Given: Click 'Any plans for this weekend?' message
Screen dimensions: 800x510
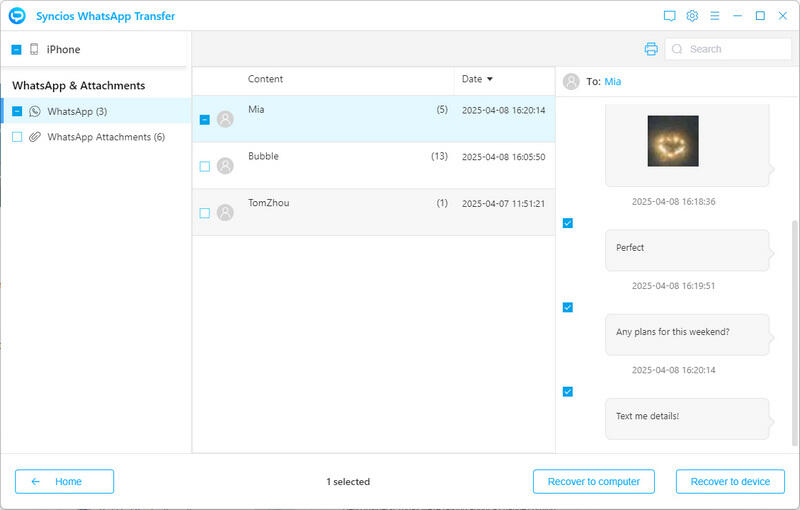Looking at the screenshot, I should [687, 335].
